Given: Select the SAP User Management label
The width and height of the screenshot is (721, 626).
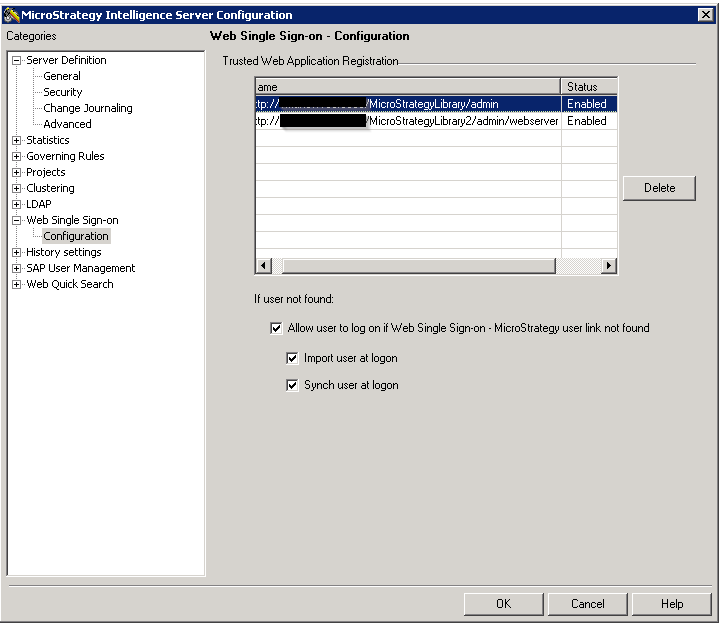Looking at the screenshot, I should [x=80, y=269].
